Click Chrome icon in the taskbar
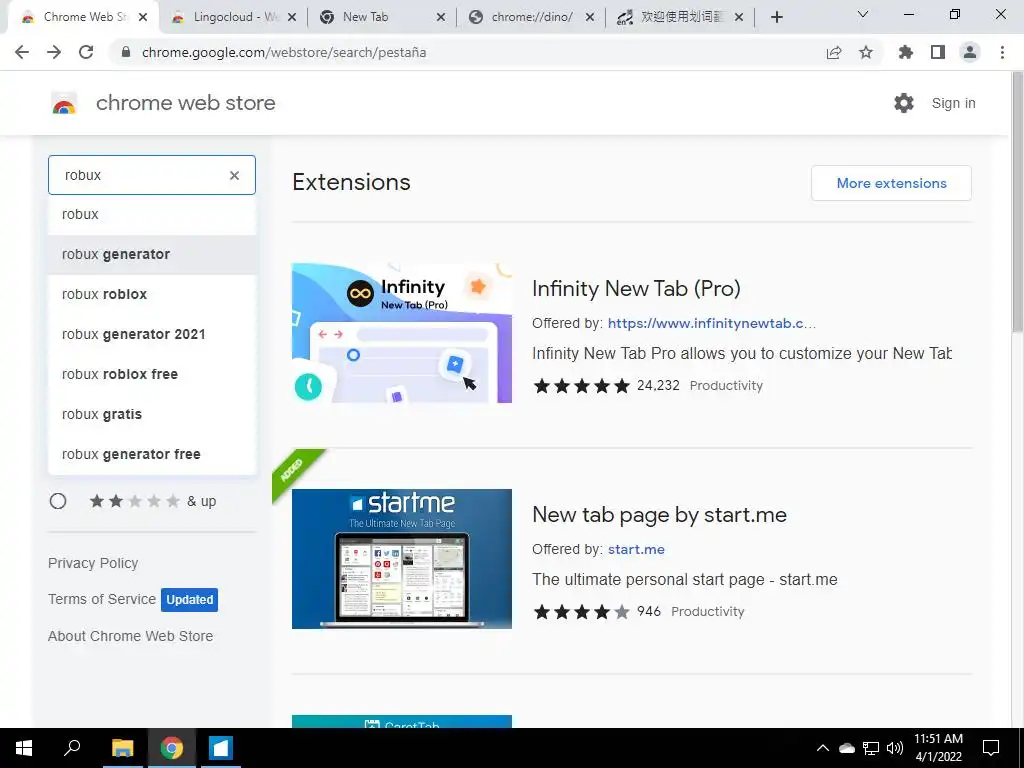Viewport: 1024px width, 768px height. [172, 748]
